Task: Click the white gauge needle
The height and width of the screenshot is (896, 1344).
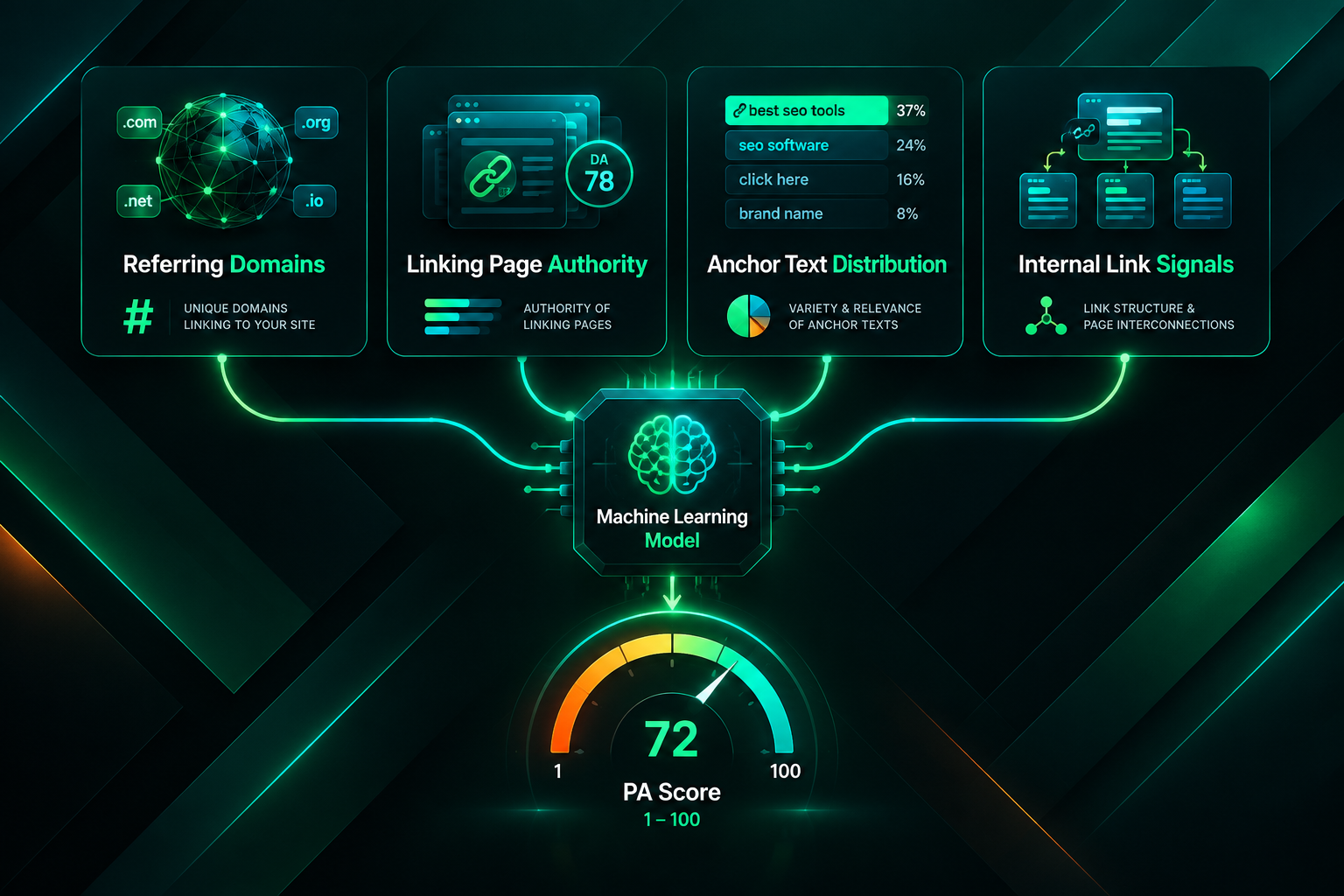Action: 717,682
